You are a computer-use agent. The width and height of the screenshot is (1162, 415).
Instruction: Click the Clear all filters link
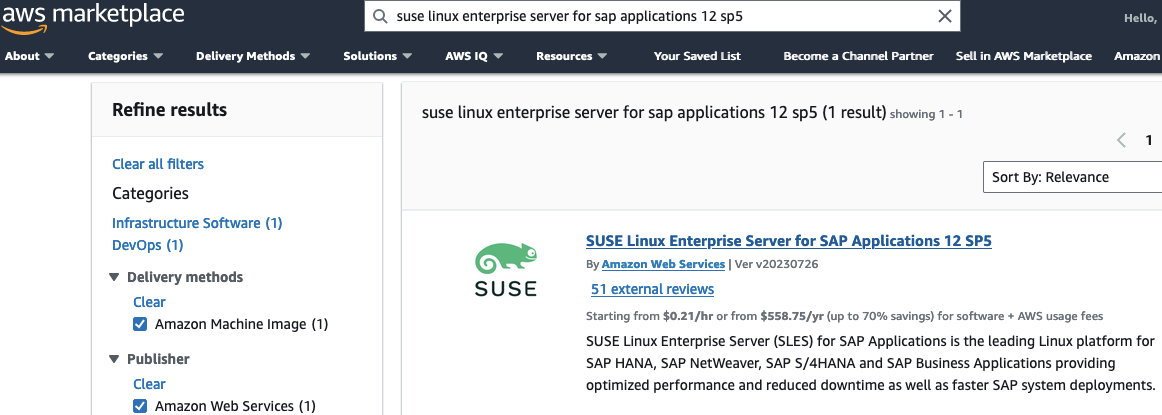tap(158, 164)
